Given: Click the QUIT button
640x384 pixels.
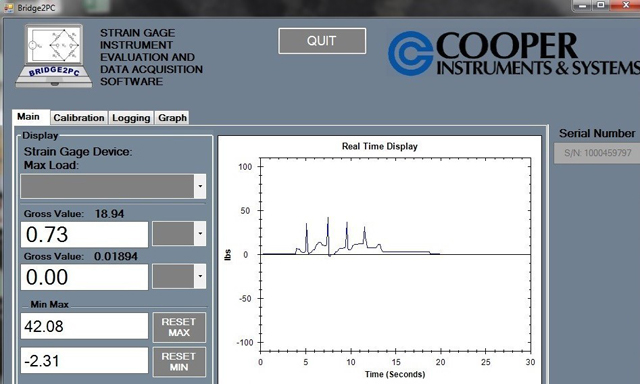Looking at the screenshot, I should coord(322,41).
